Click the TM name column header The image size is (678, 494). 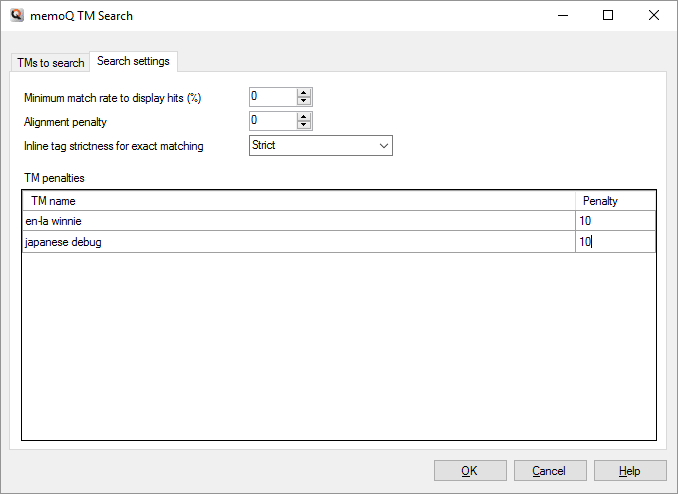coord(298,201)
